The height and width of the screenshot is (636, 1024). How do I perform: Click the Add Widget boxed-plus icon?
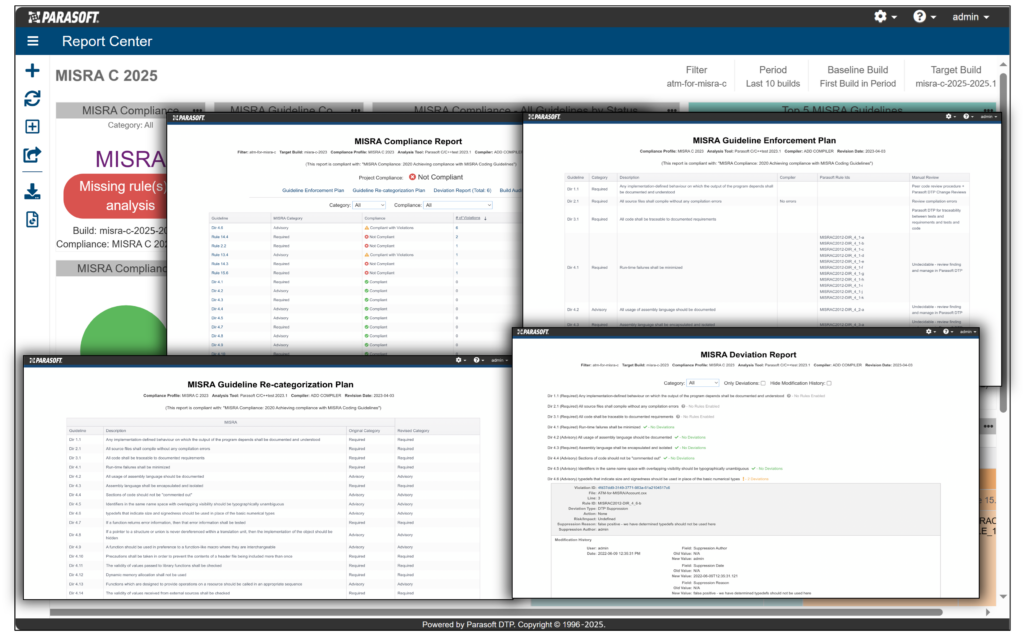(32, 127)
